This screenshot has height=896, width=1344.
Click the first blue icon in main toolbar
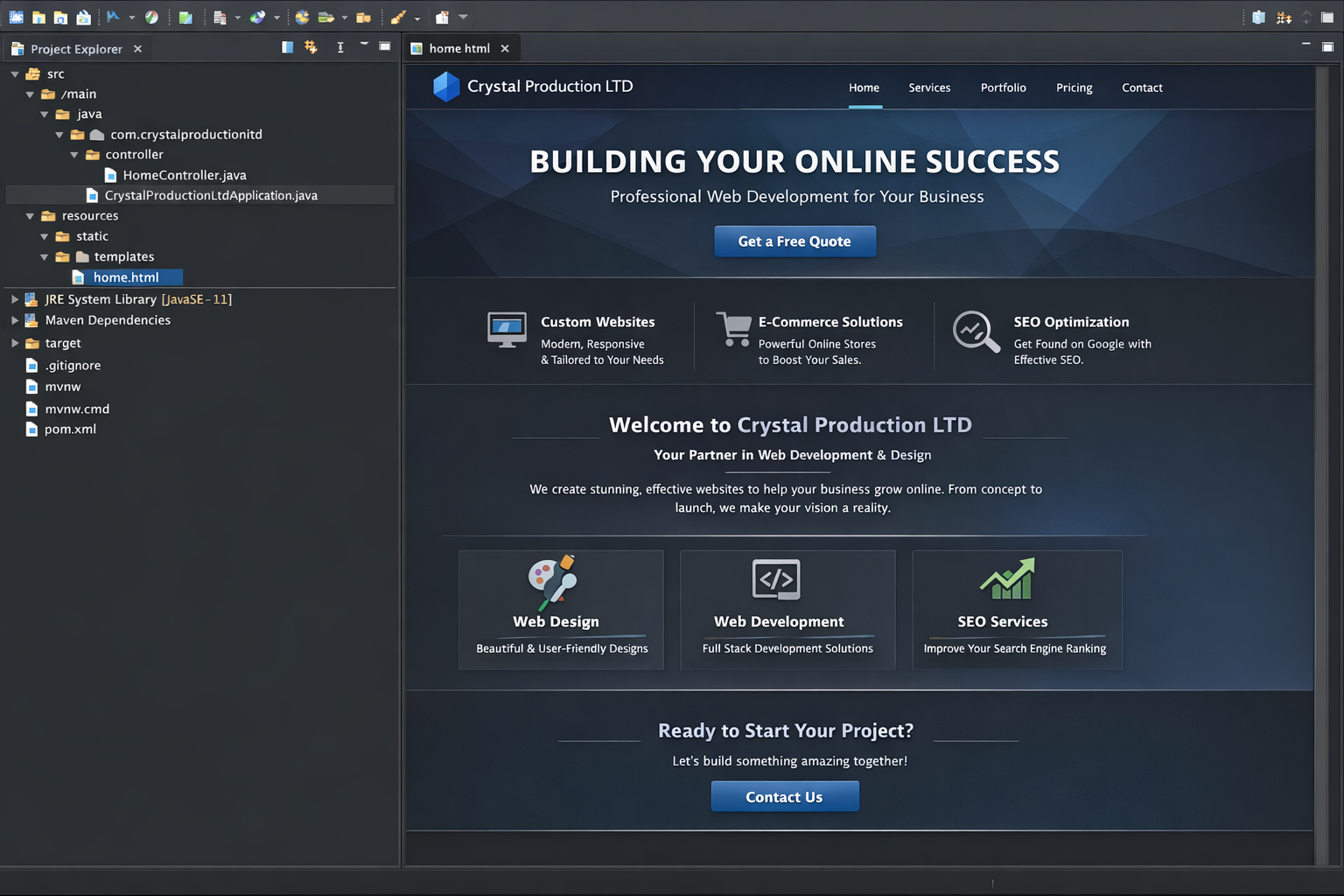(x=16, y=17)
